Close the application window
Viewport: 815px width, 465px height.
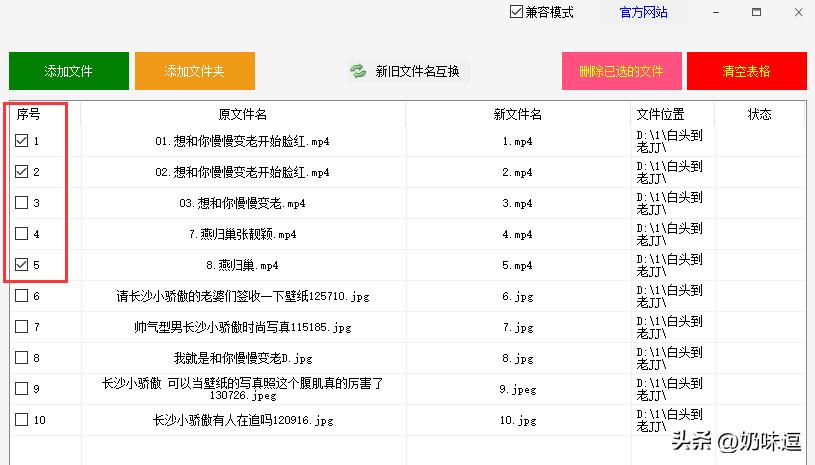coord(799,12)
